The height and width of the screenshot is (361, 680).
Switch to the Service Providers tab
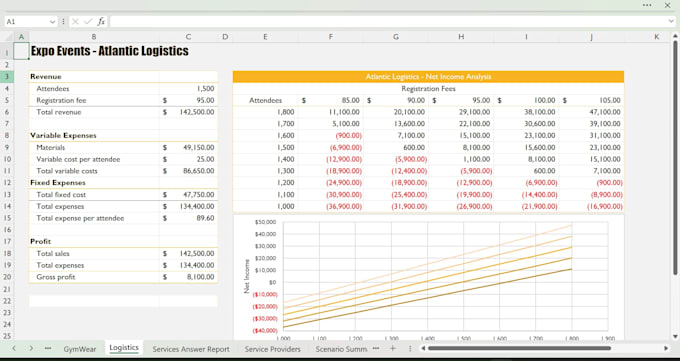(272, 349)
